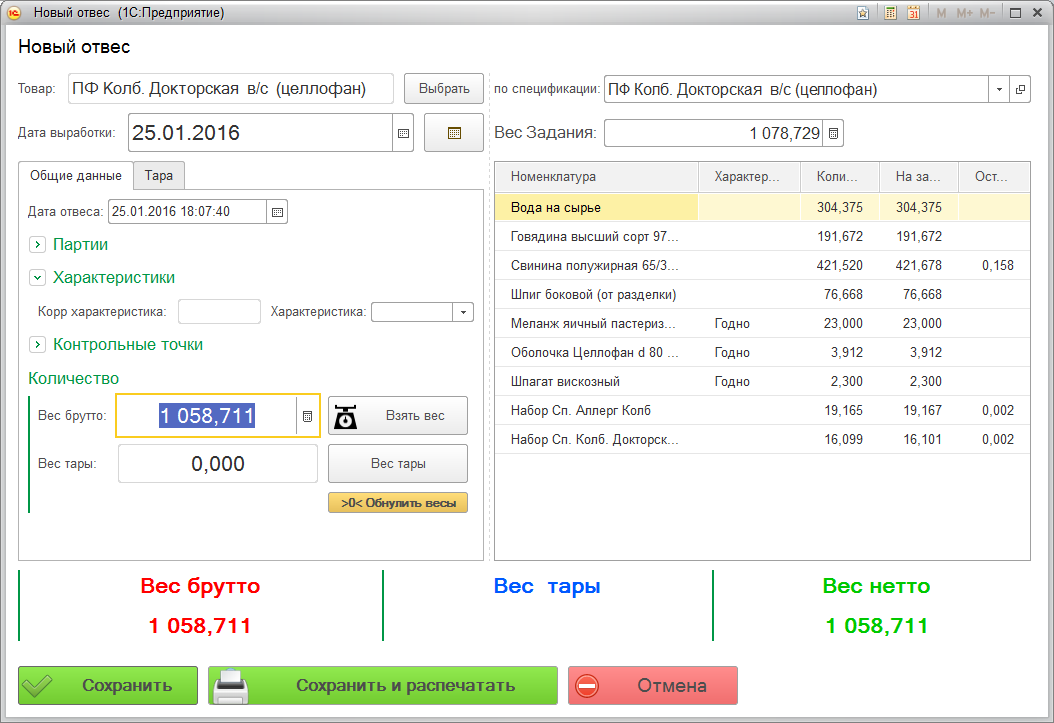Expand the Контрольные точки section
This screenshot has width=1054, height=723.
pos(38,345)
